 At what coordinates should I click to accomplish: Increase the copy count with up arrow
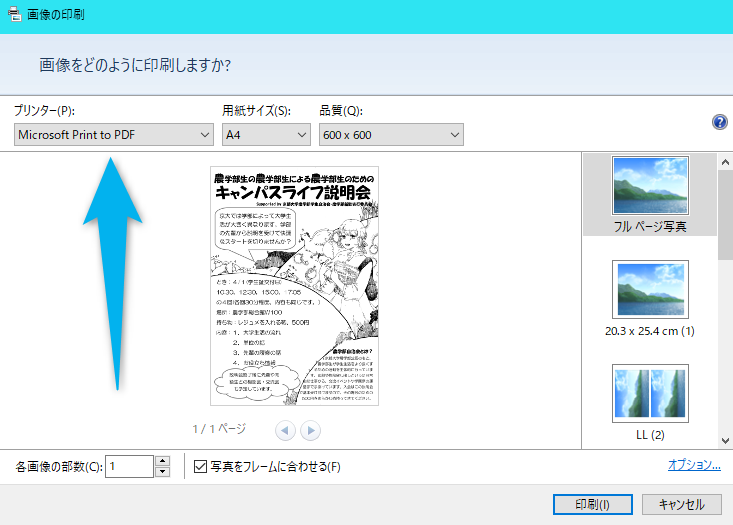[162, 461]
